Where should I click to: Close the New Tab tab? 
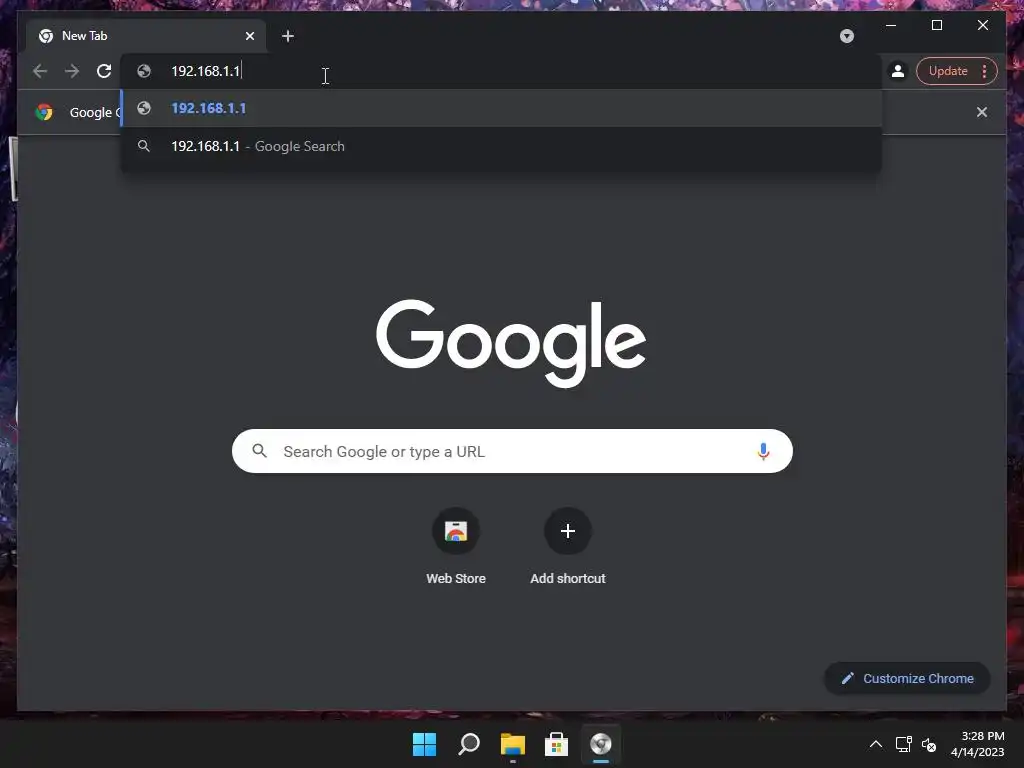(x=249, y=36)
